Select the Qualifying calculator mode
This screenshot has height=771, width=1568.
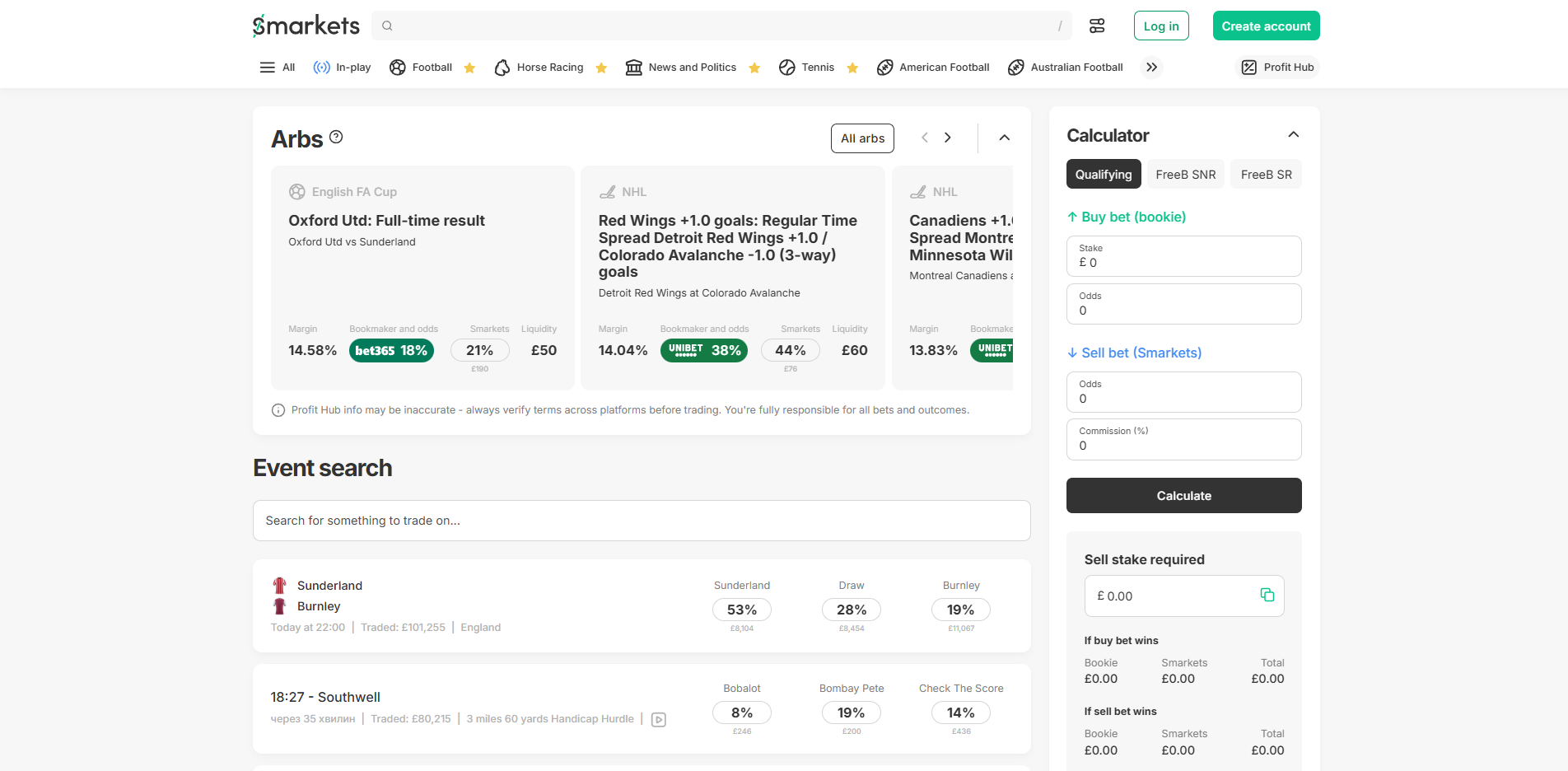[x=1103, y=174]
